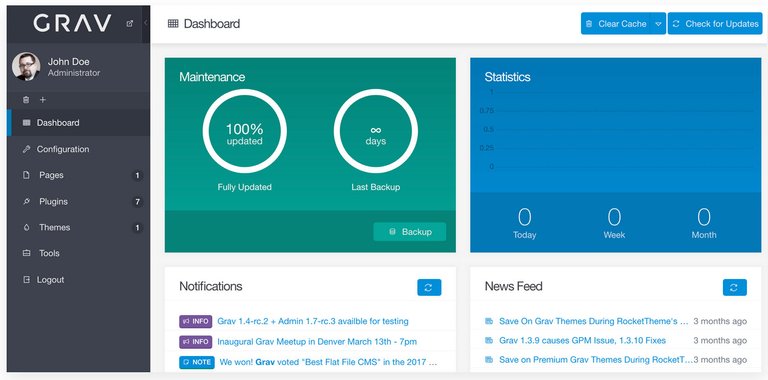Image resolution: width=768 pixels, height=380 pixels.
Task: Click the Tools briefcase icon
Action: point(26,253)
